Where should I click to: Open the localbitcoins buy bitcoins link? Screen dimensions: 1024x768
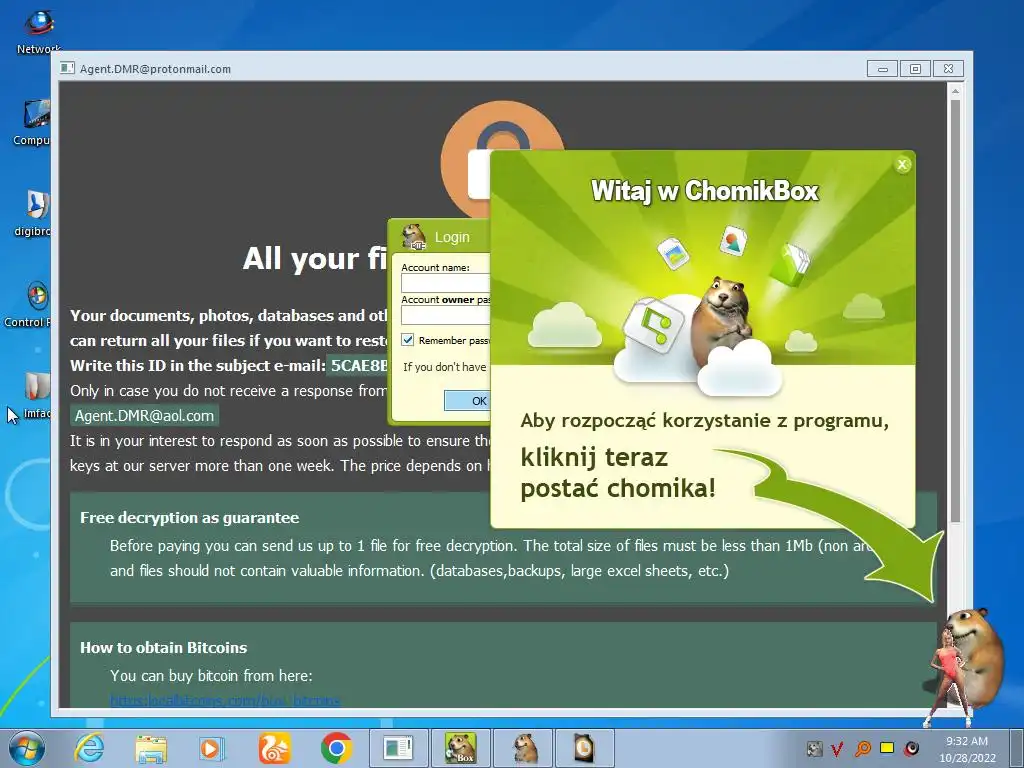(x=225, y=701)
